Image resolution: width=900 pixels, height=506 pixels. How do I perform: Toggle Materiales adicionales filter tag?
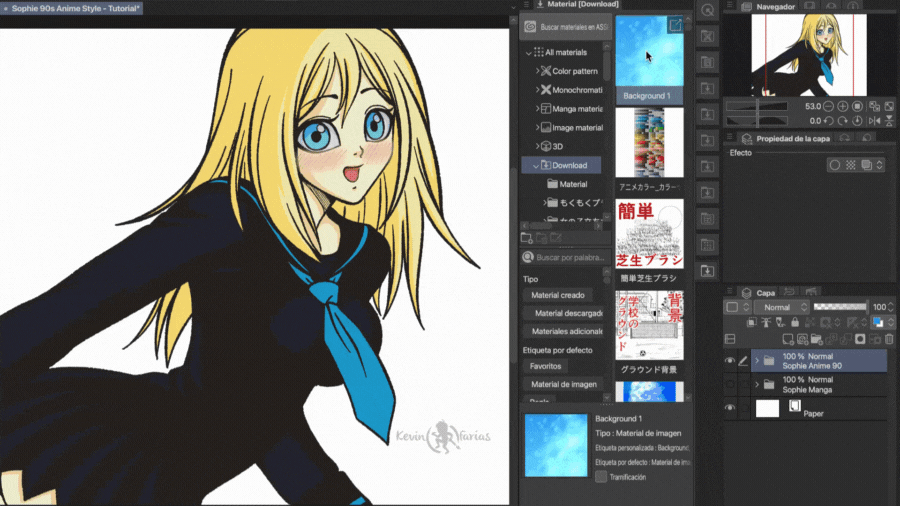pos(563,331)
